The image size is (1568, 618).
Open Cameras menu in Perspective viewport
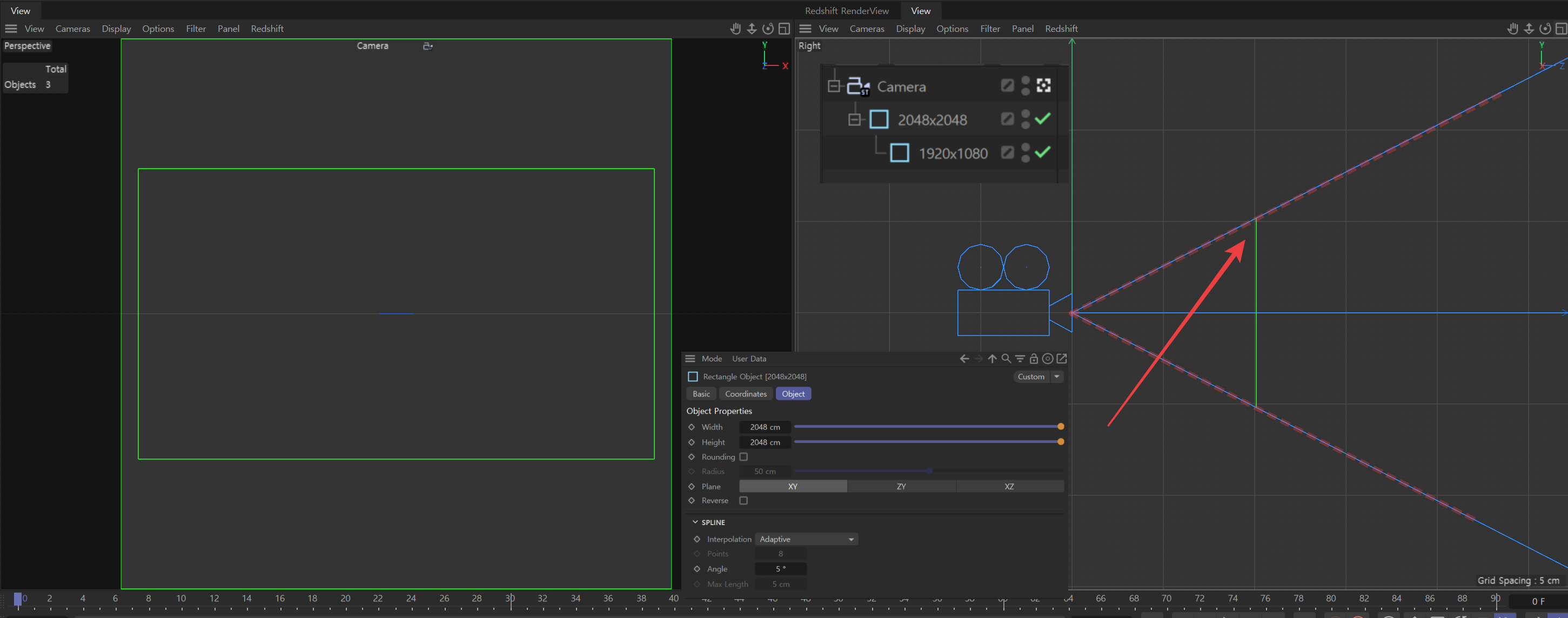point(72,29)
